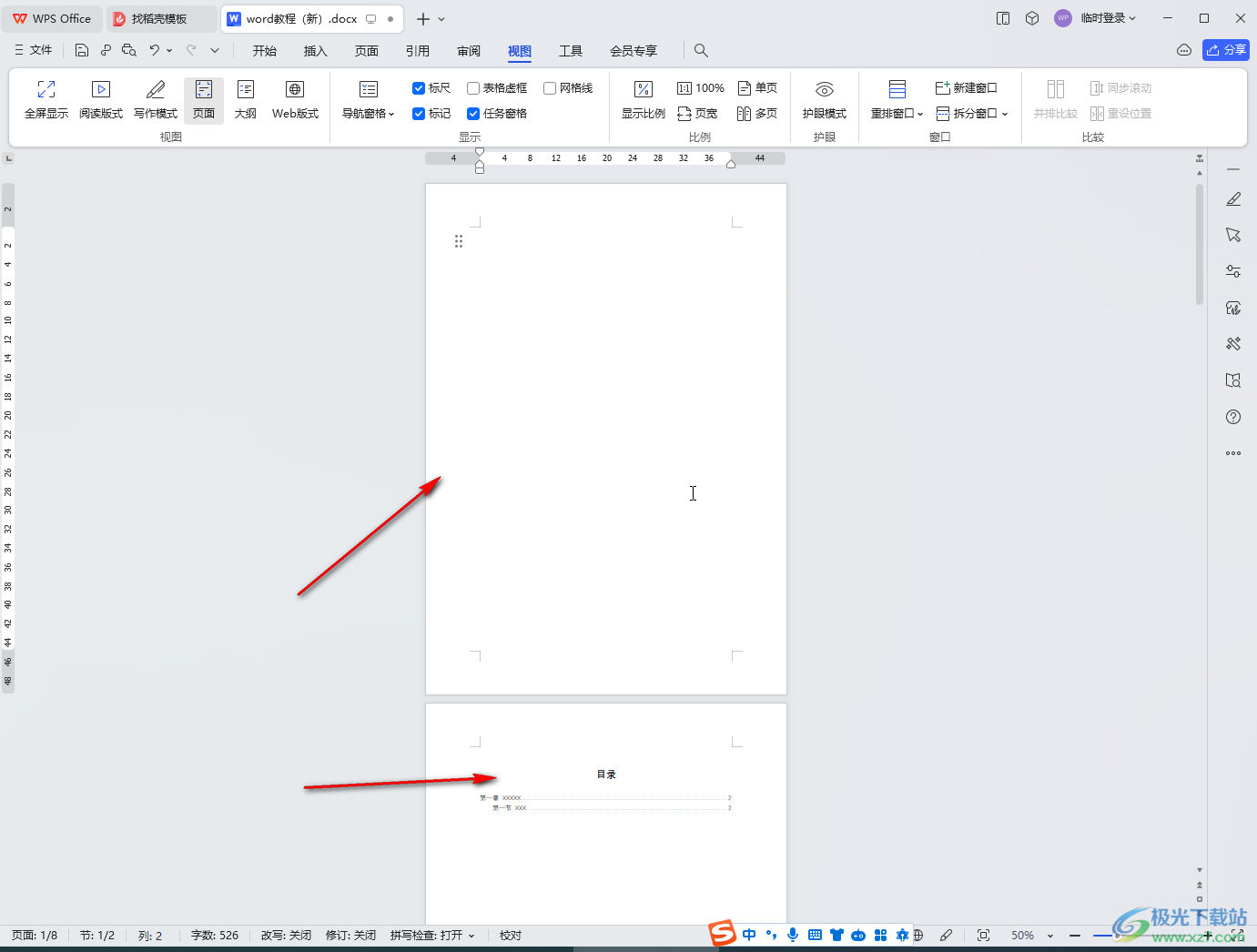
Task: Click the 修订: 关闭 status entry
Action: (351, 936)
